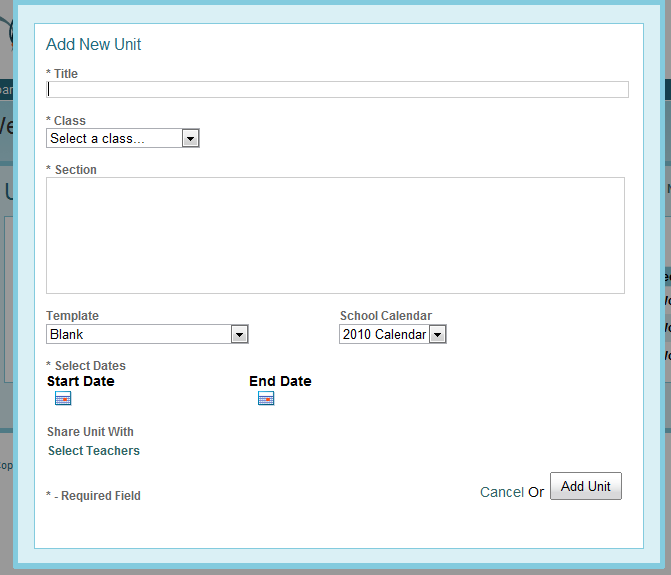Click the Class dropdown arrow button
The width and height of the screenshot is (671, 575).
pos(191,138)
